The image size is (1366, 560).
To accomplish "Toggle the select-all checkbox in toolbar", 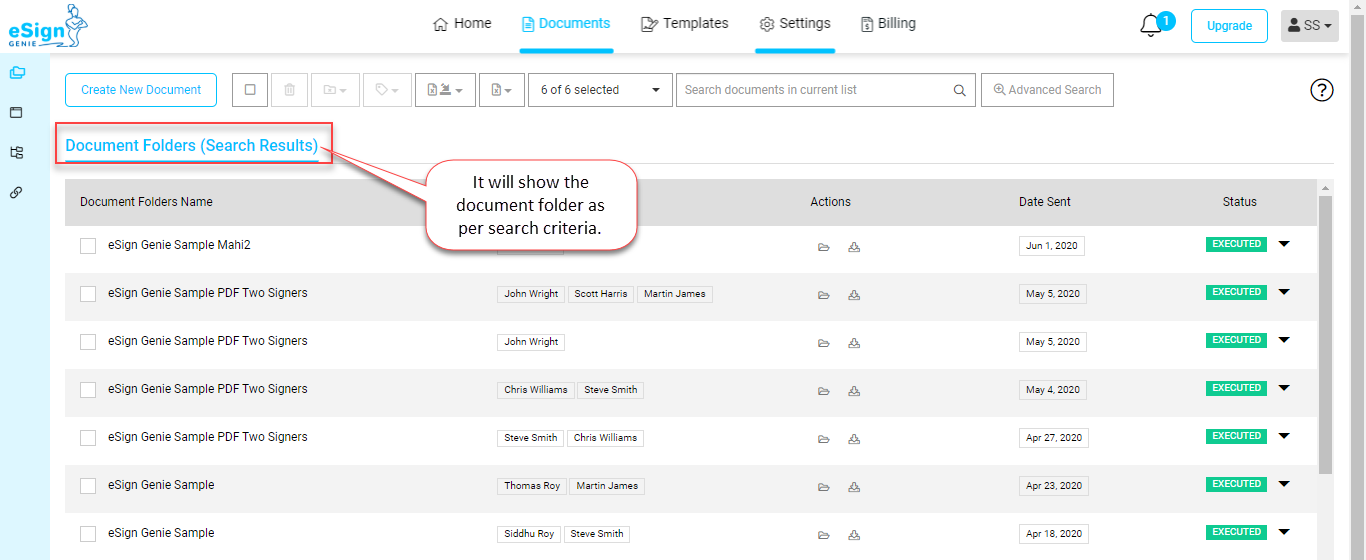I will pyautogui.click(x=250, y=90).
